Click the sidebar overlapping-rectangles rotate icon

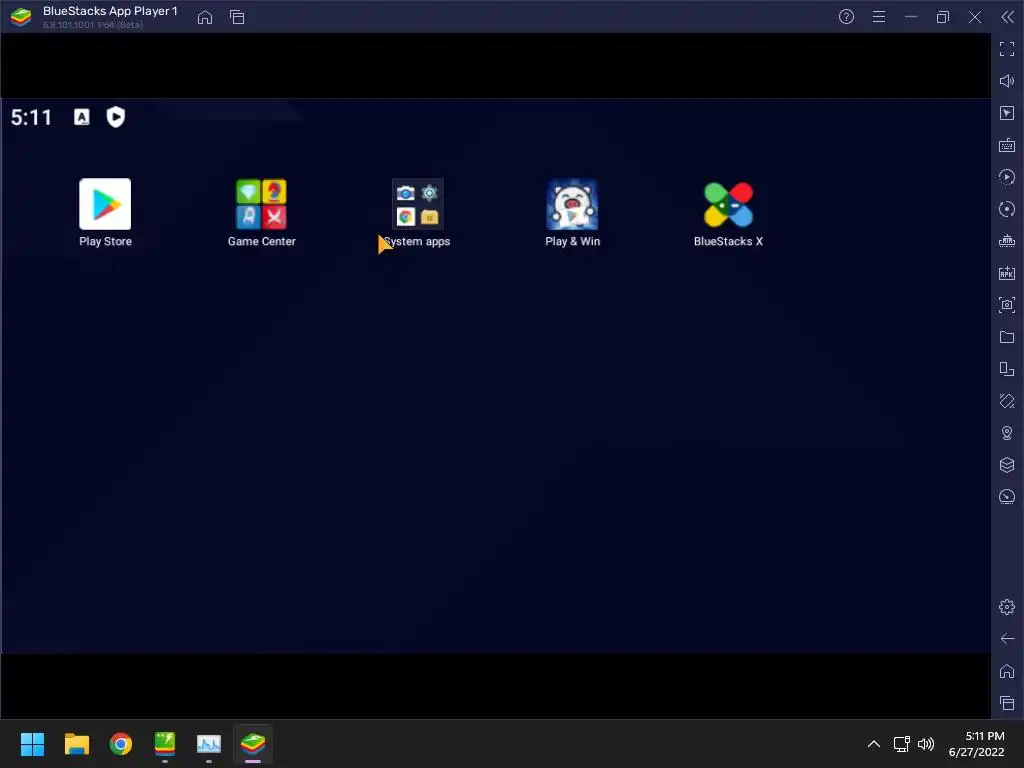click(x=1007, y=369)
